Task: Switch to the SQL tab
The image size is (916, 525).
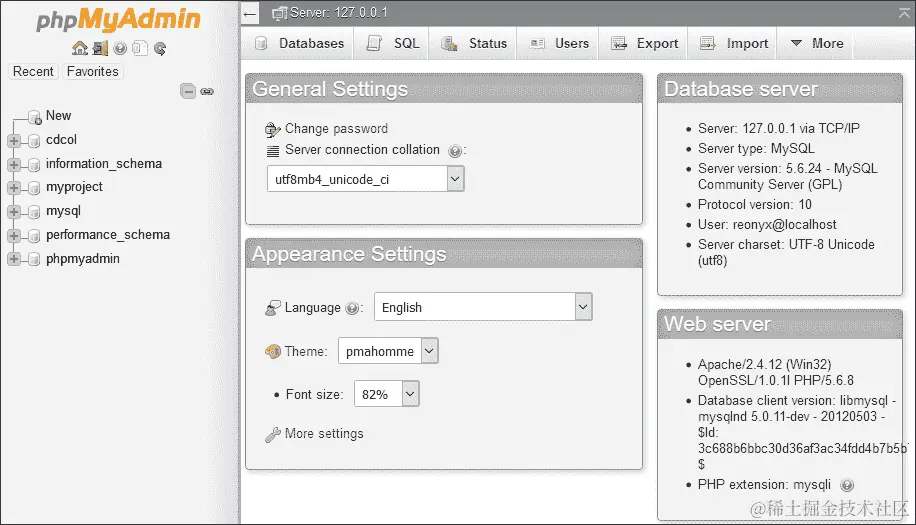Action: point(393,43)
